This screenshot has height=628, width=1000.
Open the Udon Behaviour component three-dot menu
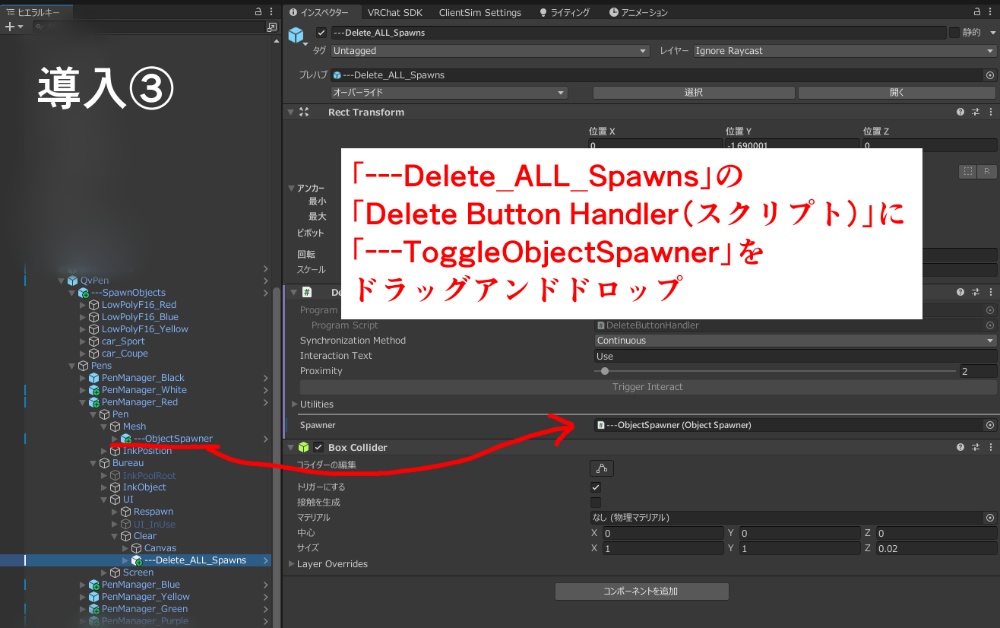pyautogui.click(x=990, y=292)
